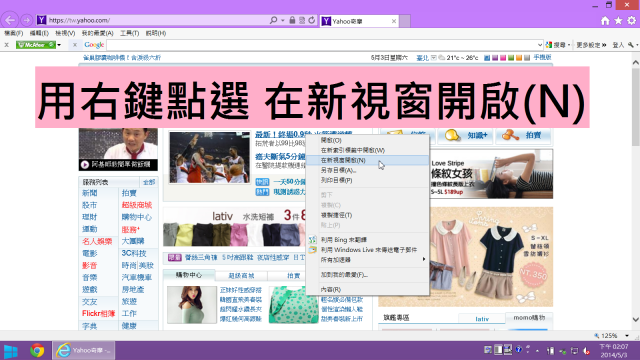
Task: Click the forward navigation arrow
Action: (27, 20)
